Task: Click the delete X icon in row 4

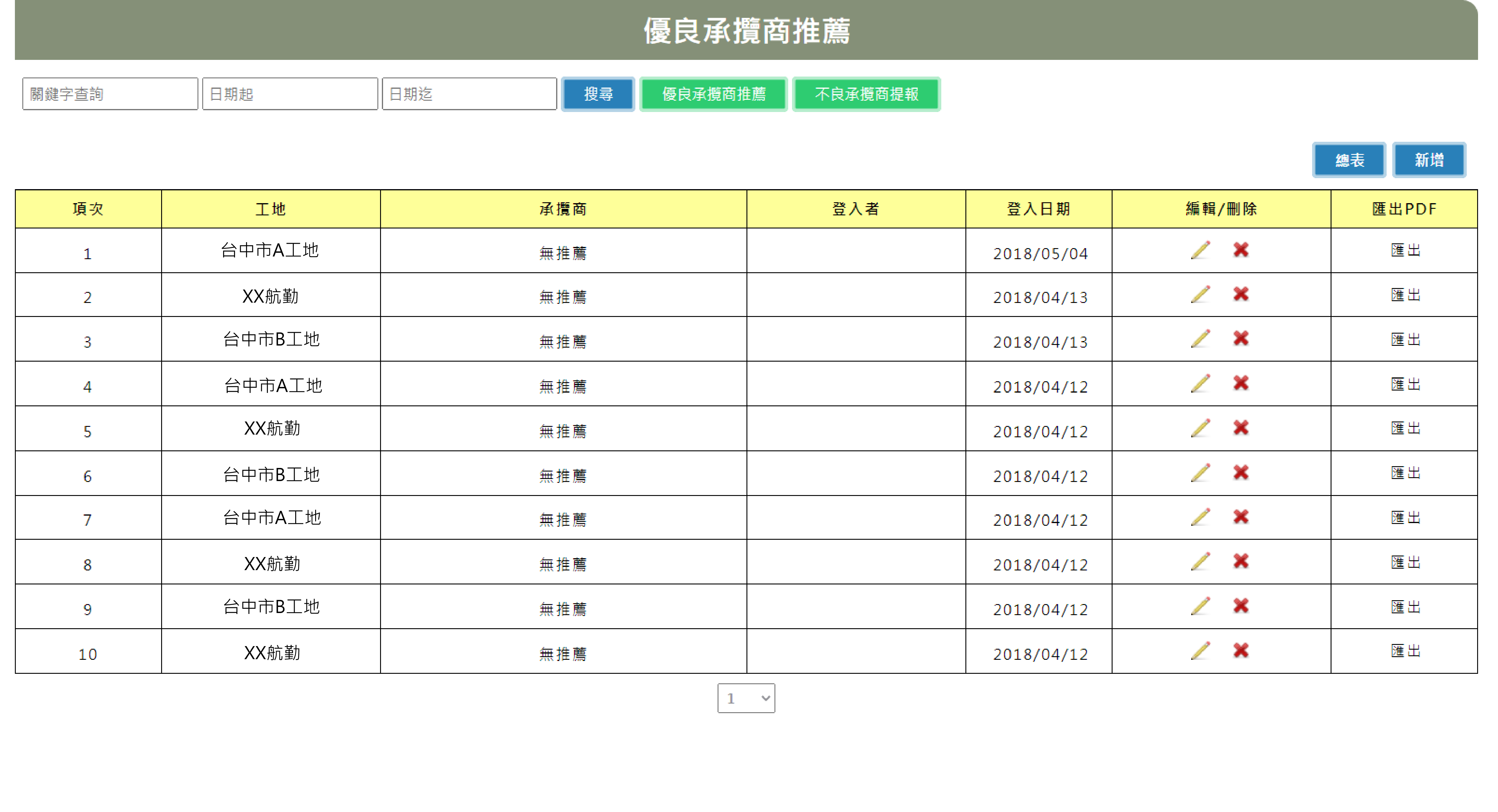Action: (x=1240, y=383)
